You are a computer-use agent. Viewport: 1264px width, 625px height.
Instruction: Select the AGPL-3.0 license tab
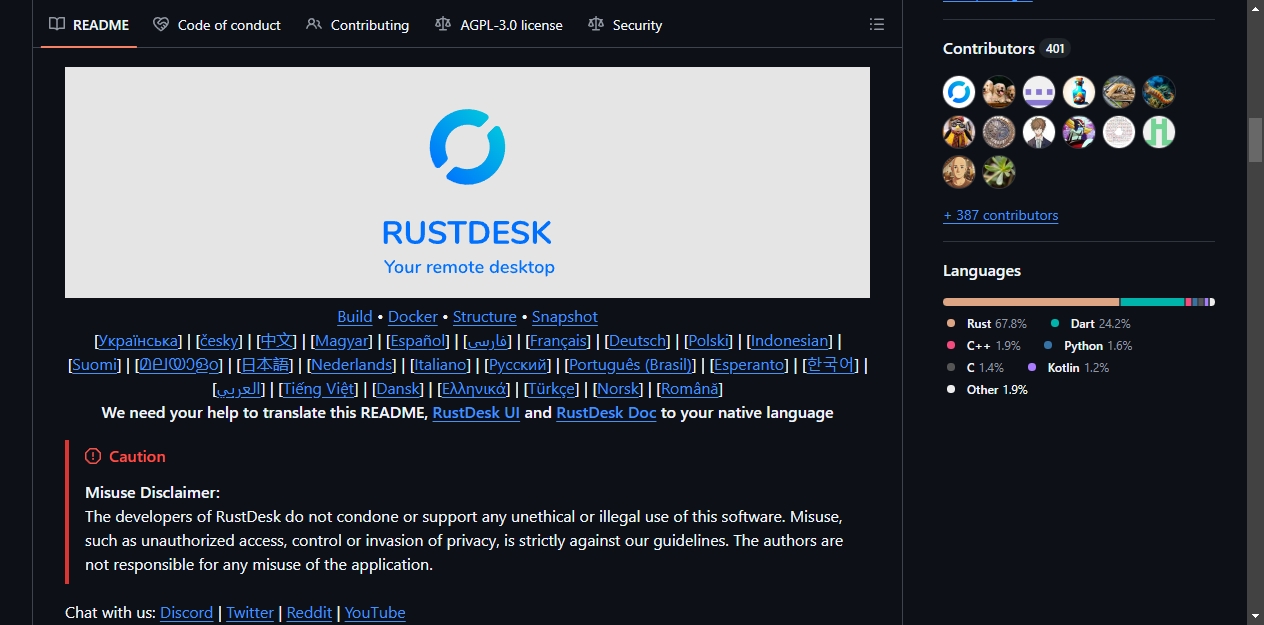click(499, 24)
